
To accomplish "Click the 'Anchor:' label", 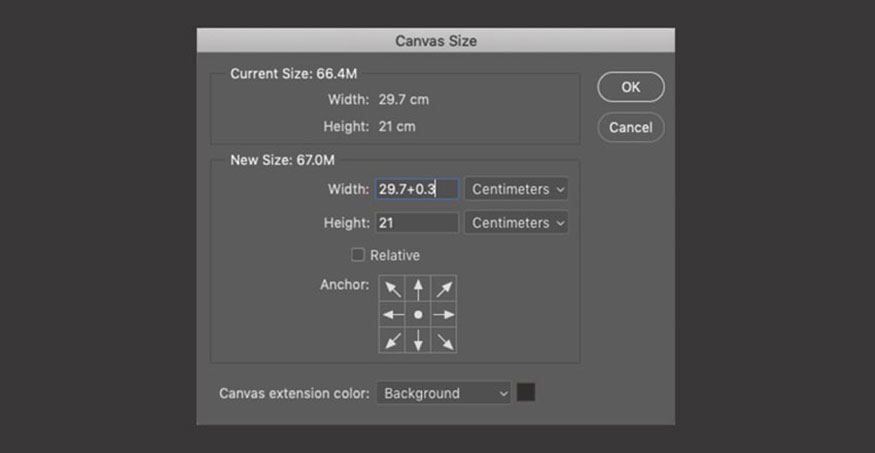I will (344, 285).
